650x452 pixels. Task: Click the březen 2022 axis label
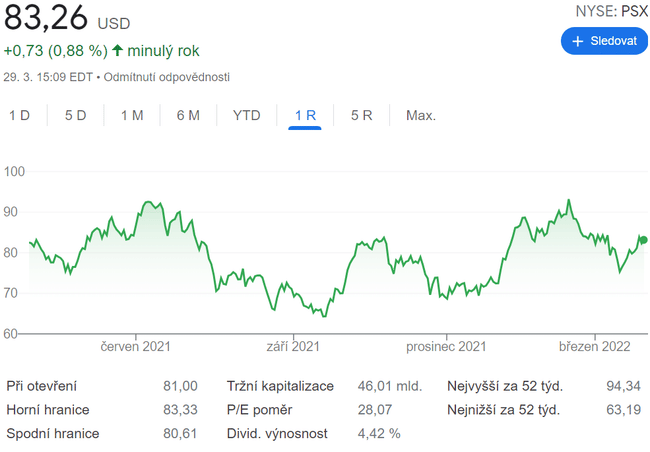click(595, 347)
